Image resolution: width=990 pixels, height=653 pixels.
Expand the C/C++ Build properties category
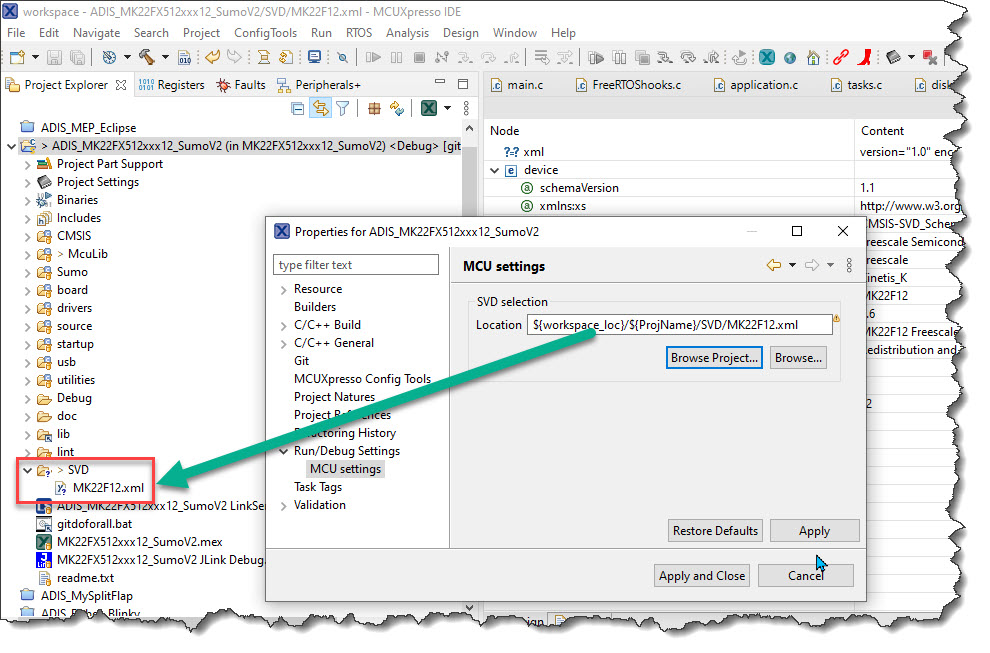pos(284,325)
